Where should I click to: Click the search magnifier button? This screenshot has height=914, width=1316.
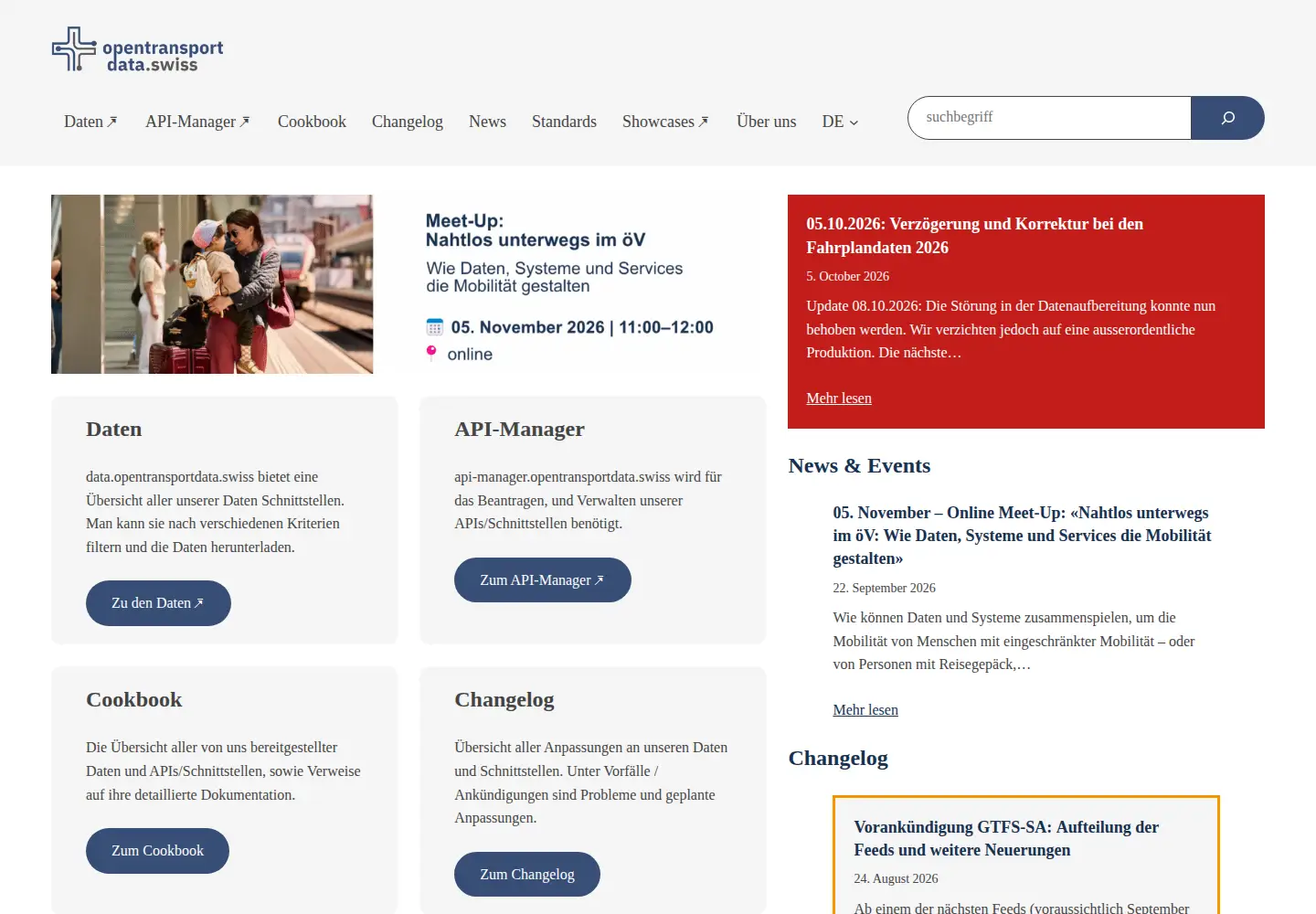tap(1227, 118)
